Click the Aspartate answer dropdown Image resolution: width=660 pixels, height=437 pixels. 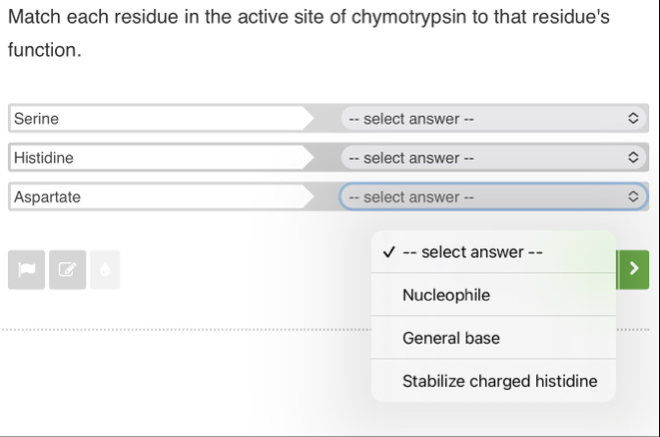point(490,197)
